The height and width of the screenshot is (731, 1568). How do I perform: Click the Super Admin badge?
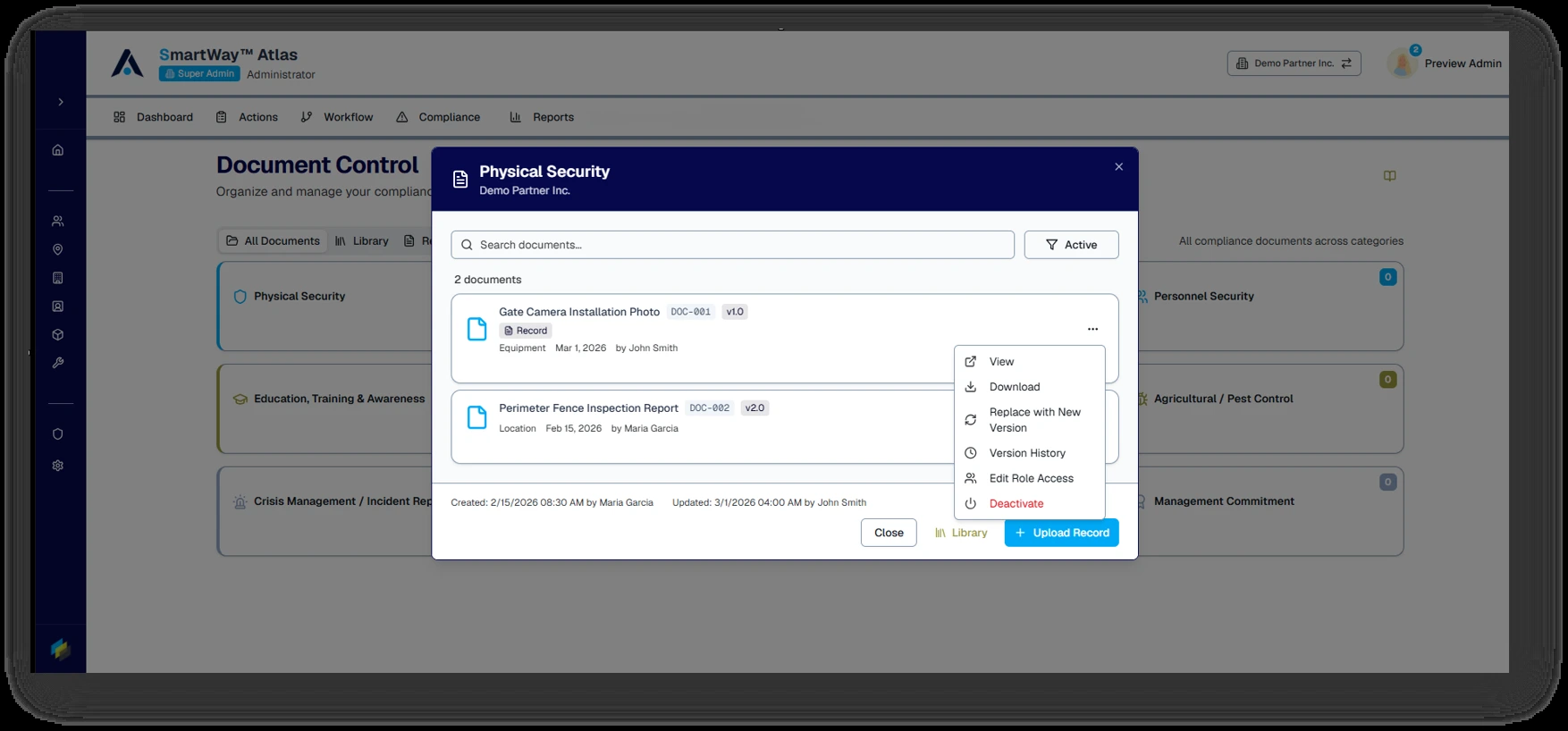(x=199, y=74)
